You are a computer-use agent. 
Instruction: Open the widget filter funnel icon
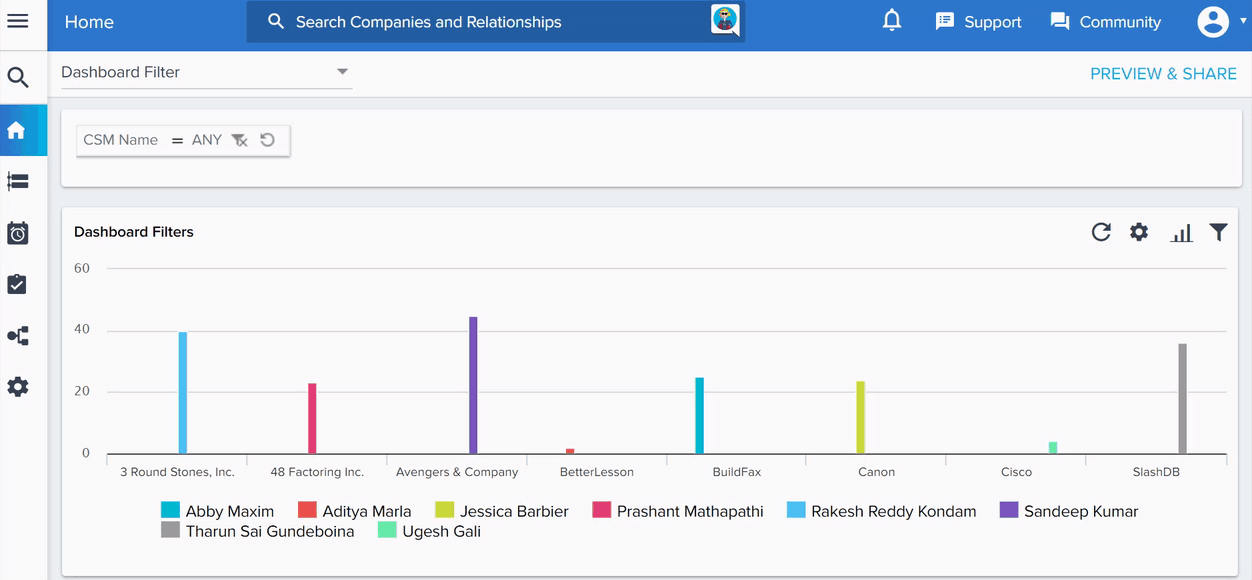[x=1218, y=232]
